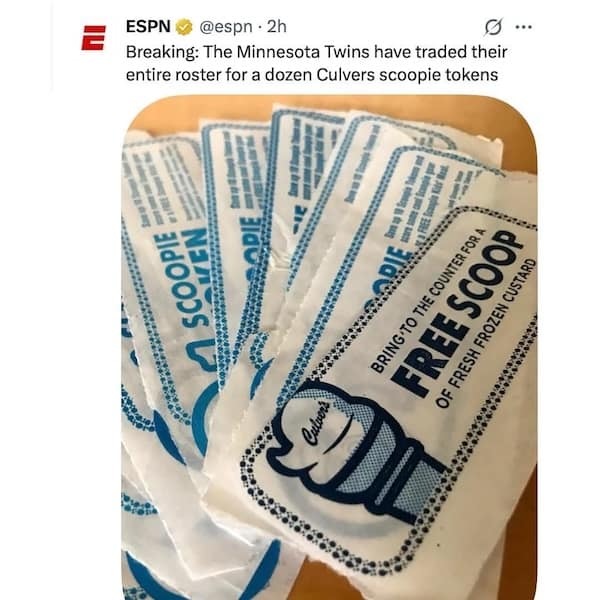Tap the Grok slashed-circle icon
This screenshot has height=600, width=600.
click(x=493, y=27)
